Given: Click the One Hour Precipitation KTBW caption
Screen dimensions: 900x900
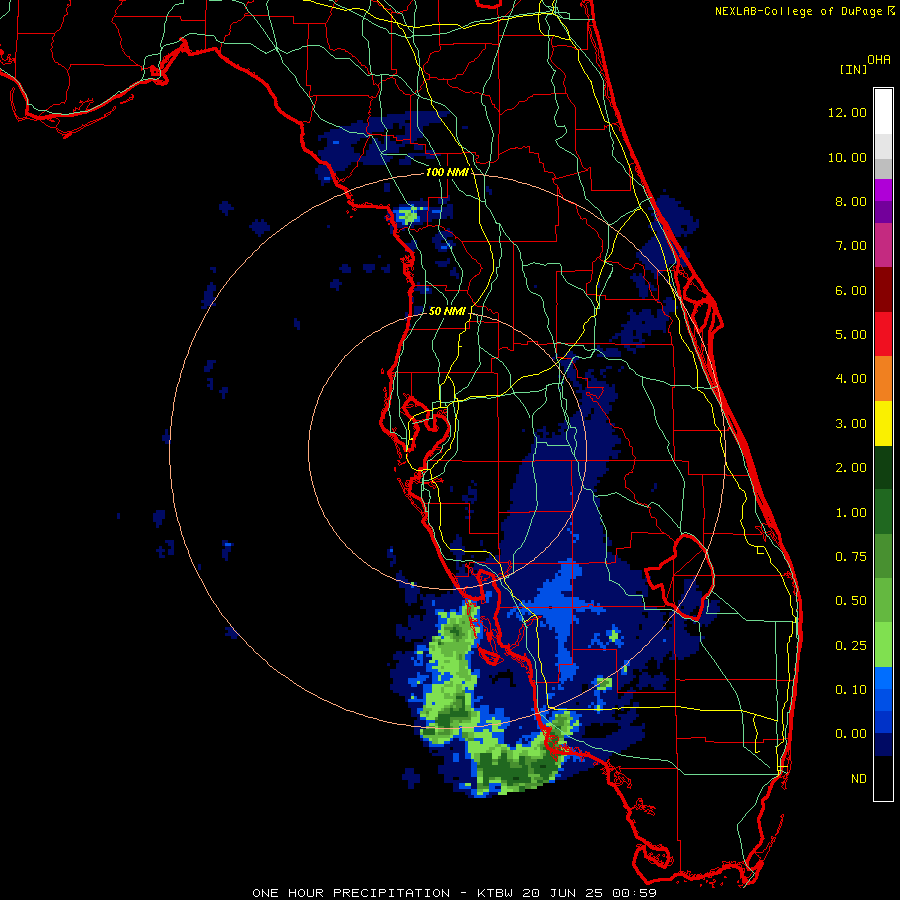Looking at the screenshot, I should [x=454, y=893].
